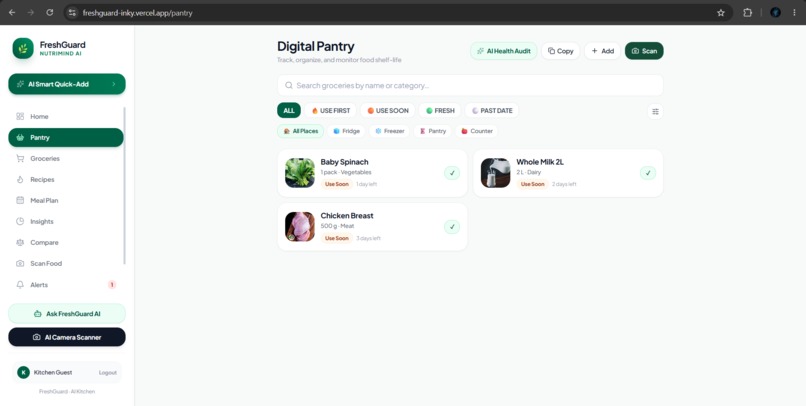Focus the search groceries field
806x406 pixels.
tap(470, 85)
